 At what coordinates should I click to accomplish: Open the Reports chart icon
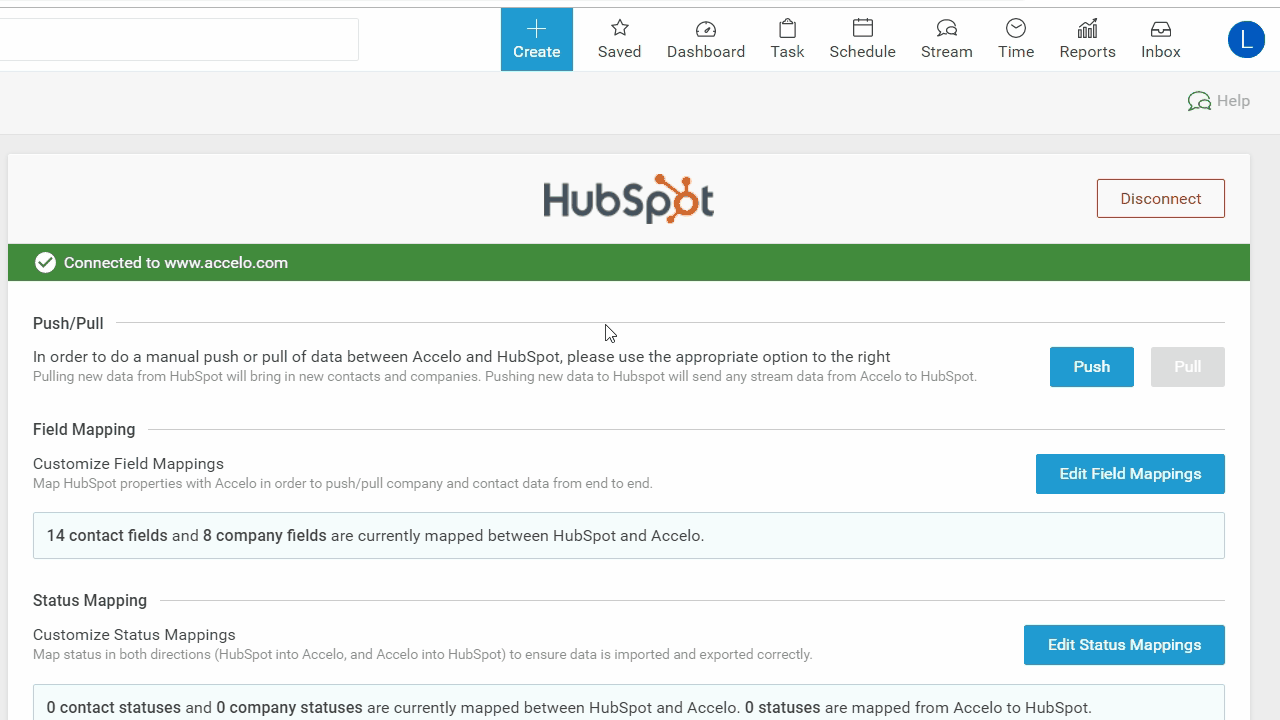(1087, 28)
